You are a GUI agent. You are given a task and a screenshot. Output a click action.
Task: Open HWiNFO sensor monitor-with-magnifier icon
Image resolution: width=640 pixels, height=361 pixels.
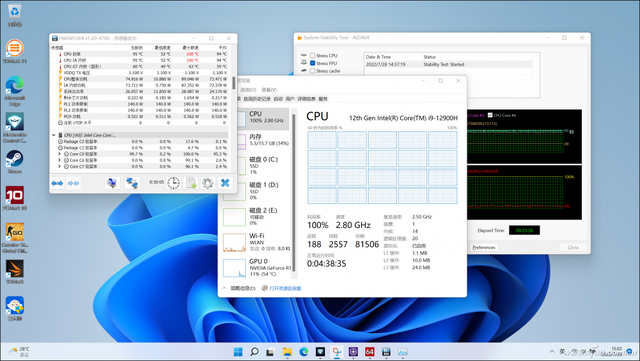[112, 183]
